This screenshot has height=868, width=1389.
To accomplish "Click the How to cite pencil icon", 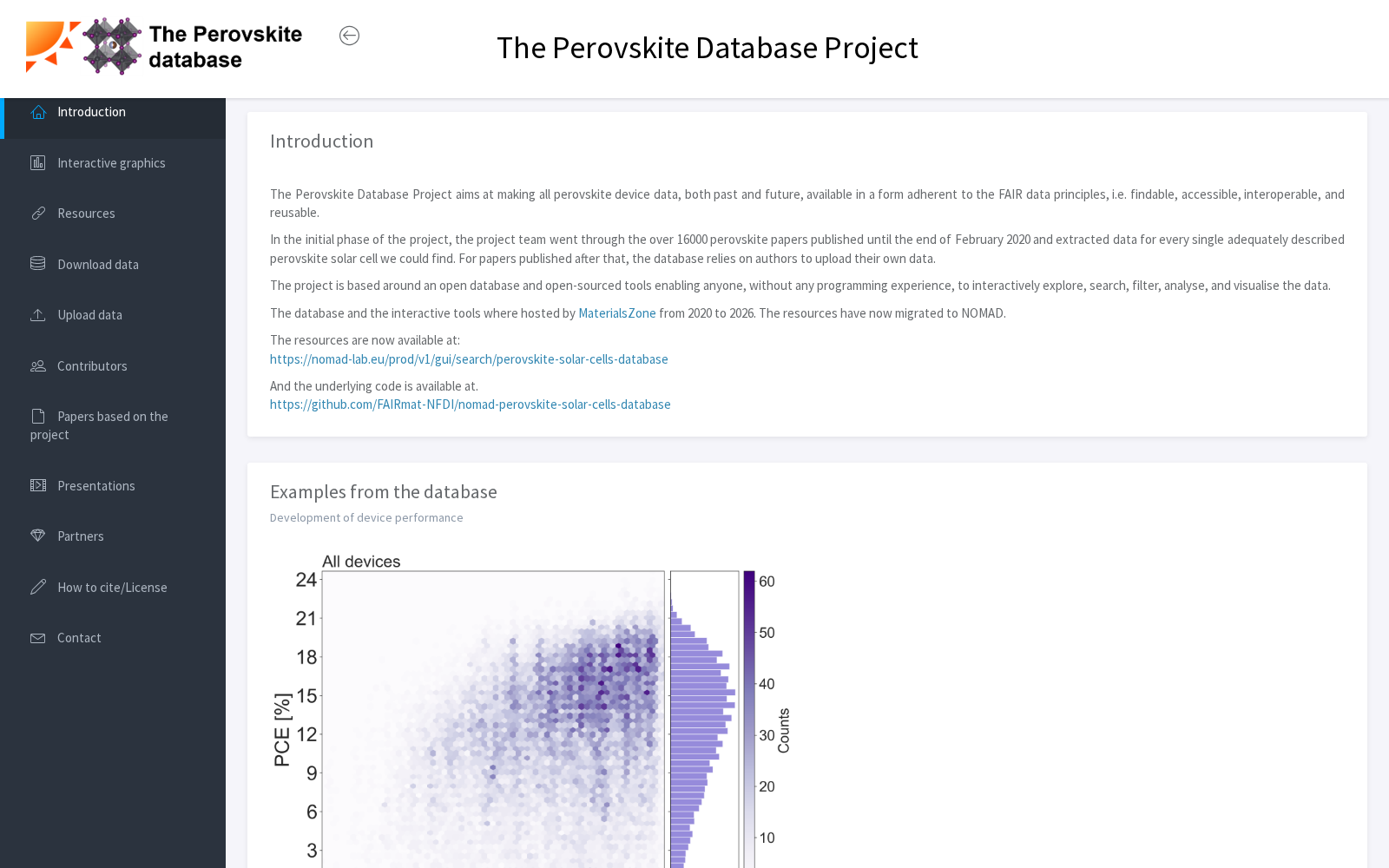I will 38,587.
